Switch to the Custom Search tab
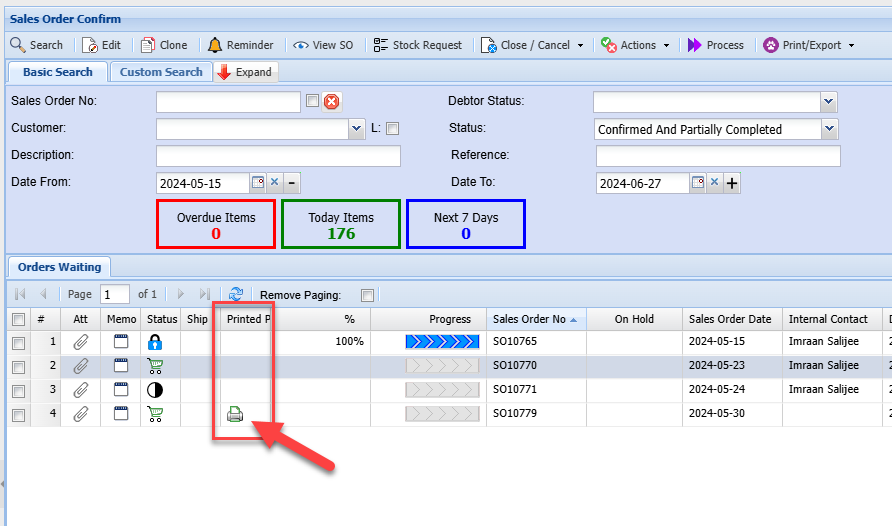 pyautogui.click(x=161, y=72)
